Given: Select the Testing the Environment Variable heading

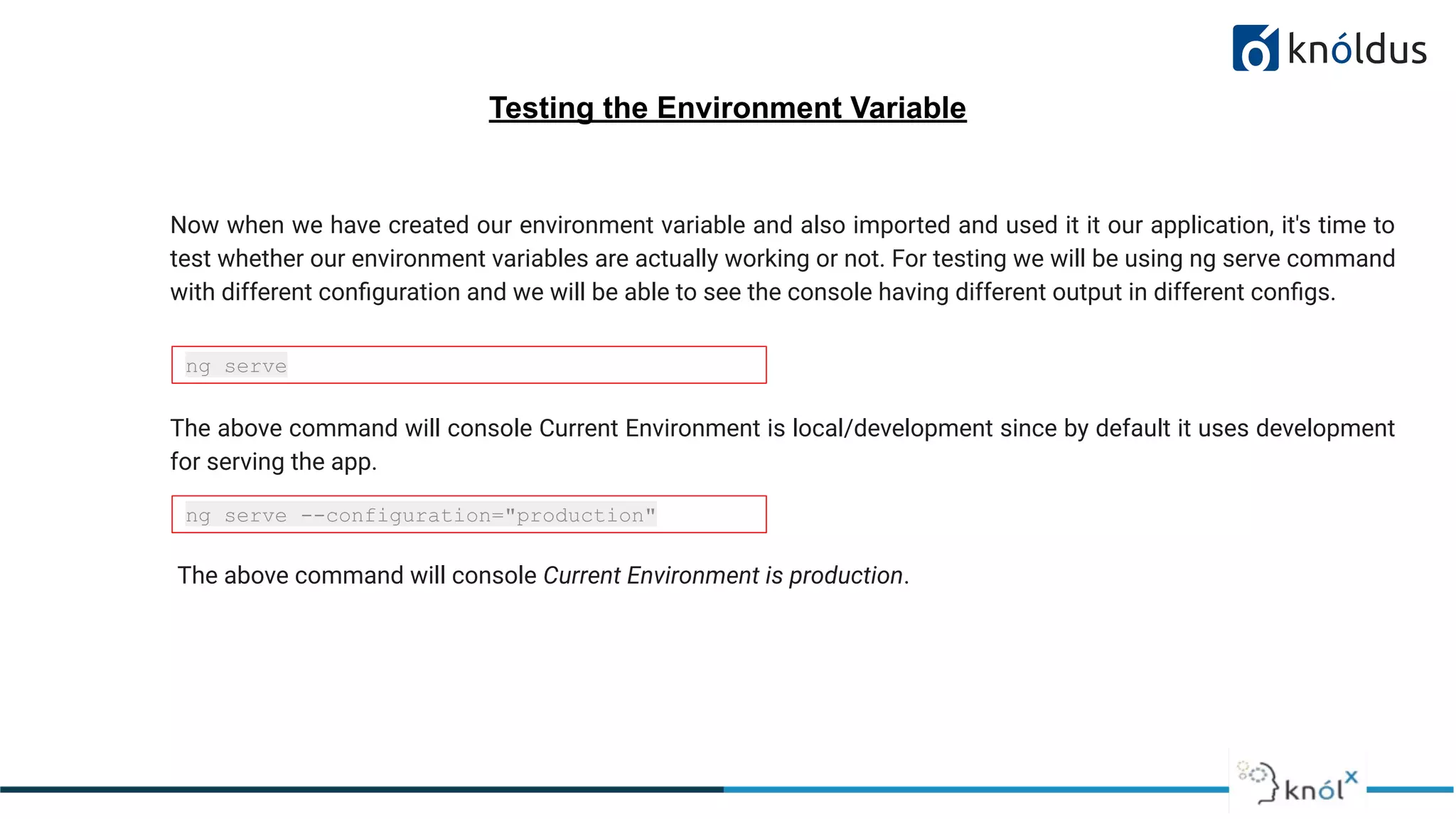Looking at the screenshot, I should [727, 108].
